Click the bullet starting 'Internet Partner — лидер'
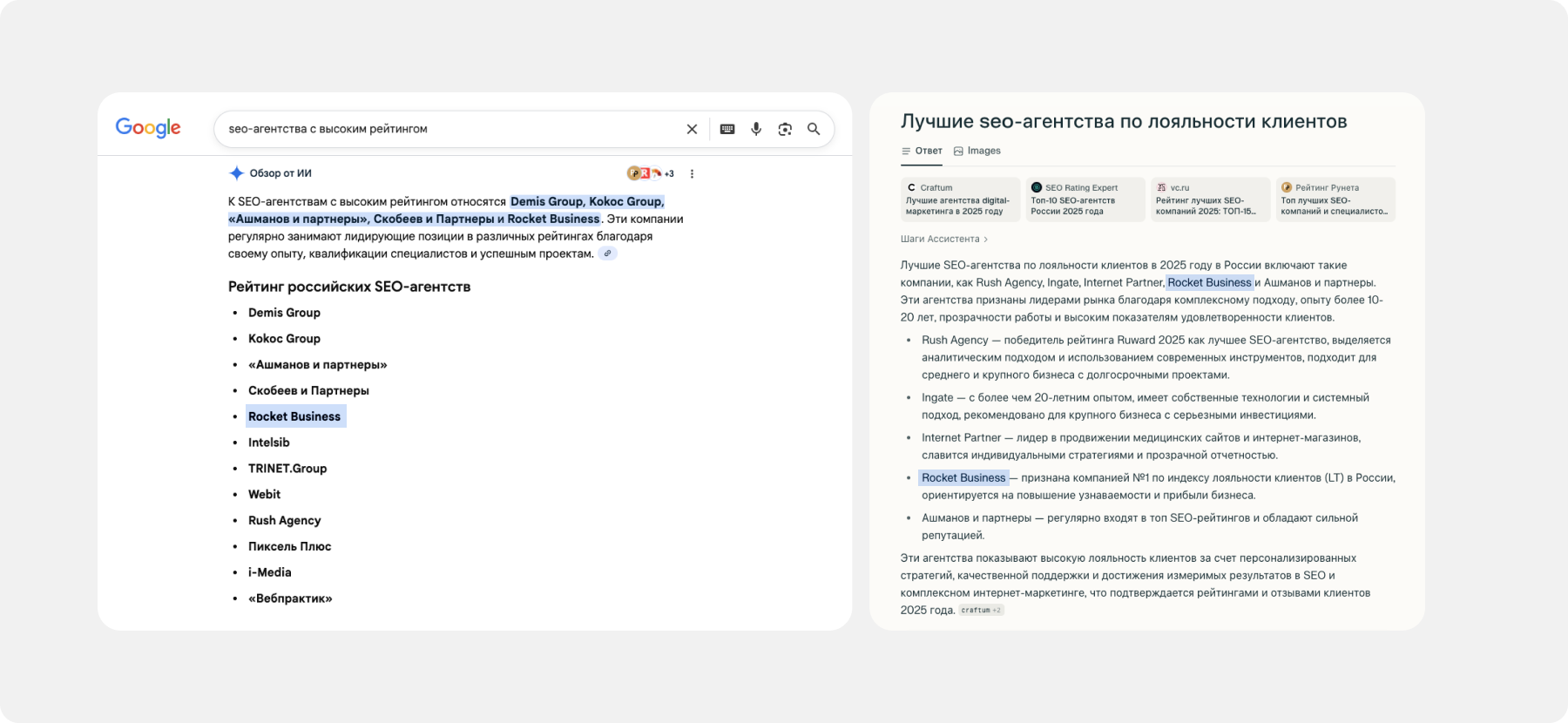 point(1141,446)
